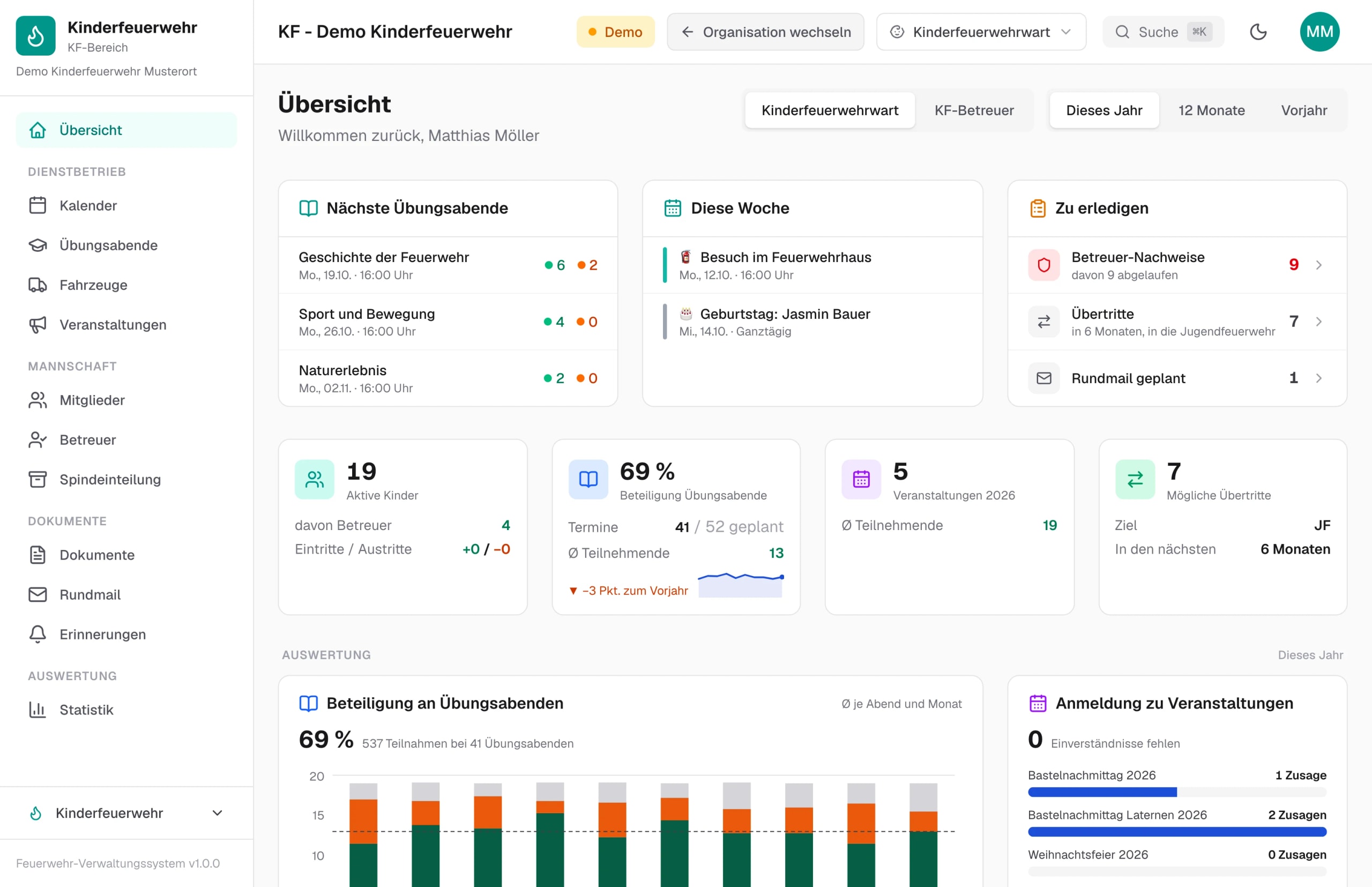
Task: Select the Dieses Jahr period tab
Action: [1103, 110]
